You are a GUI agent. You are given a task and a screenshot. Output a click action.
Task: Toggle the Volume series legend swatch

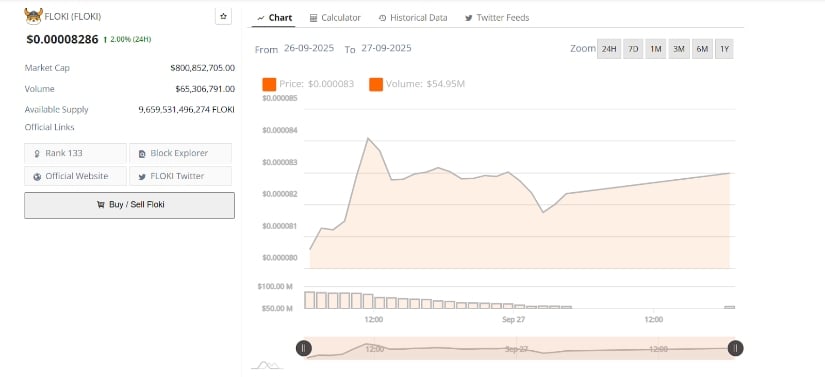376,84
